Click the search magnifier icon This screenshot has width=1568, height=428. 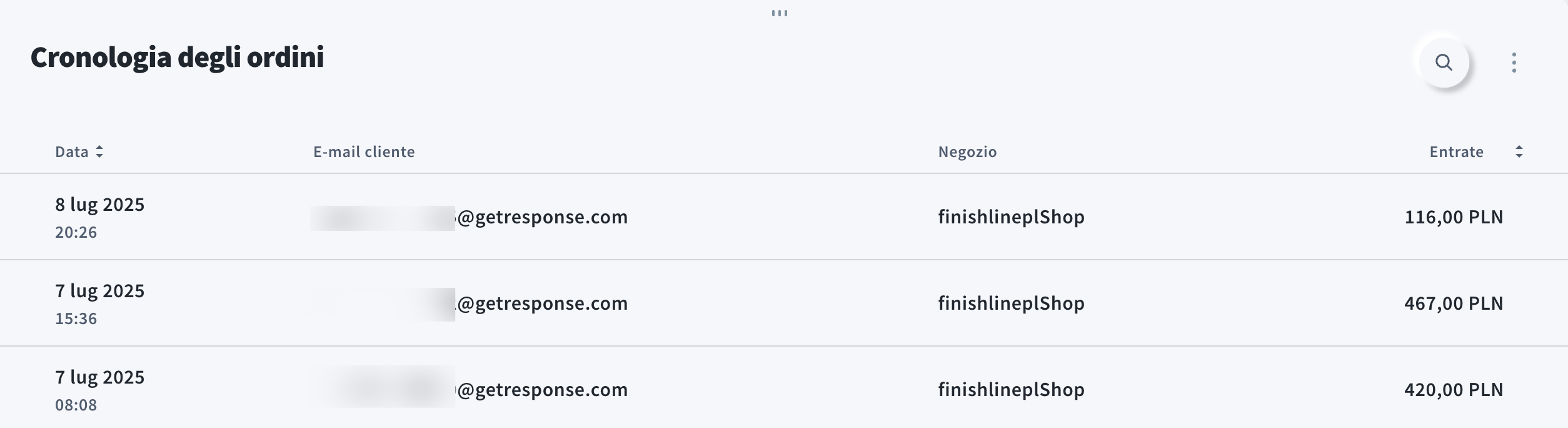(x=1444, y=63)
